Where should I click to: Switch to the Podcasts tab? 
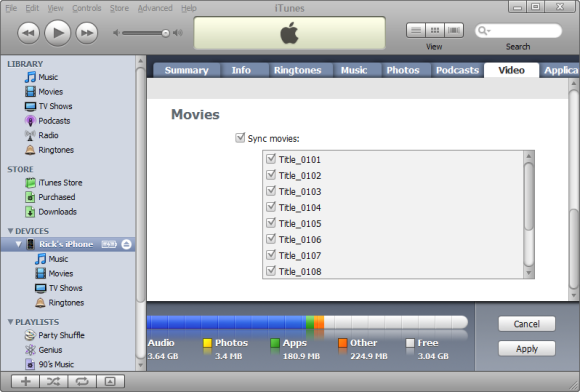click(x=457, y=70)
